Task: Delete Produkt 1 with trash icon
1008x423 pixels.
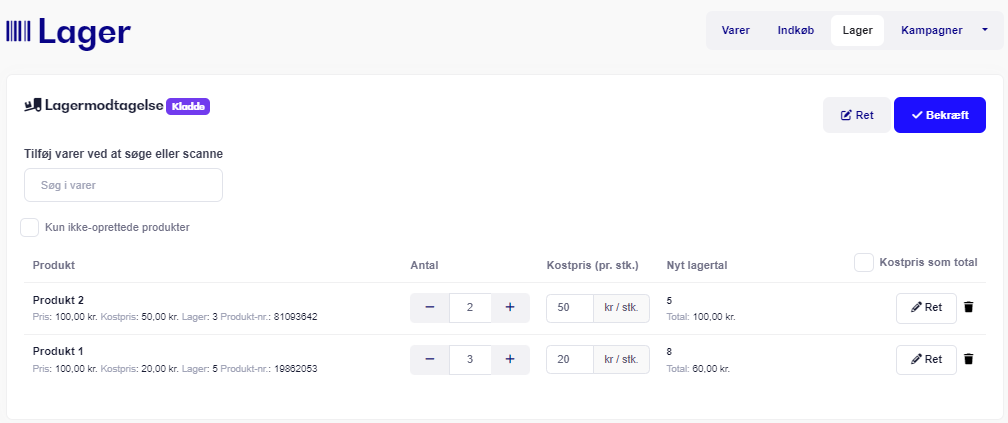Action: 969,359
